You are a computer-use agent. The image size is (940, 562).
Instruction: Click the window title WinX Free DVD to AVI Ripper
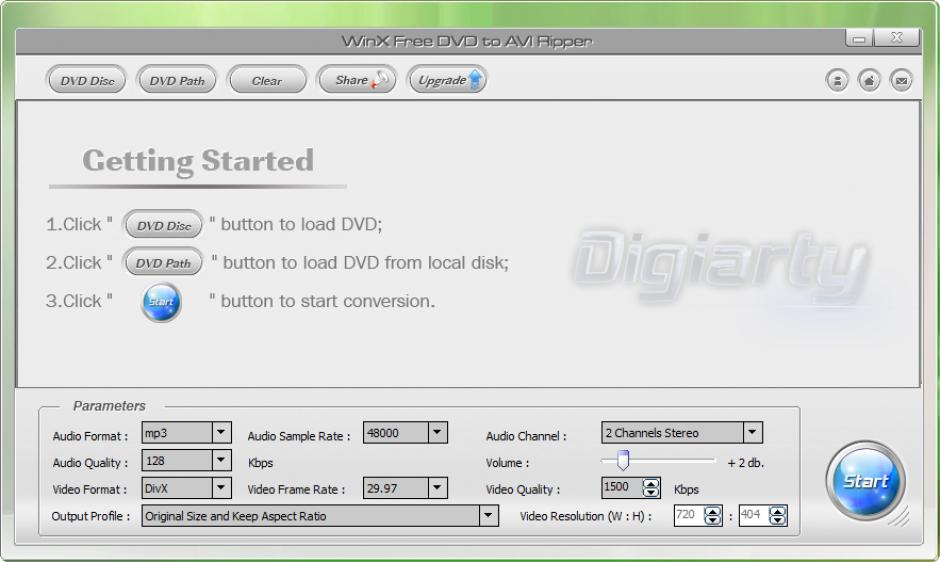click(x=466, y=41)
